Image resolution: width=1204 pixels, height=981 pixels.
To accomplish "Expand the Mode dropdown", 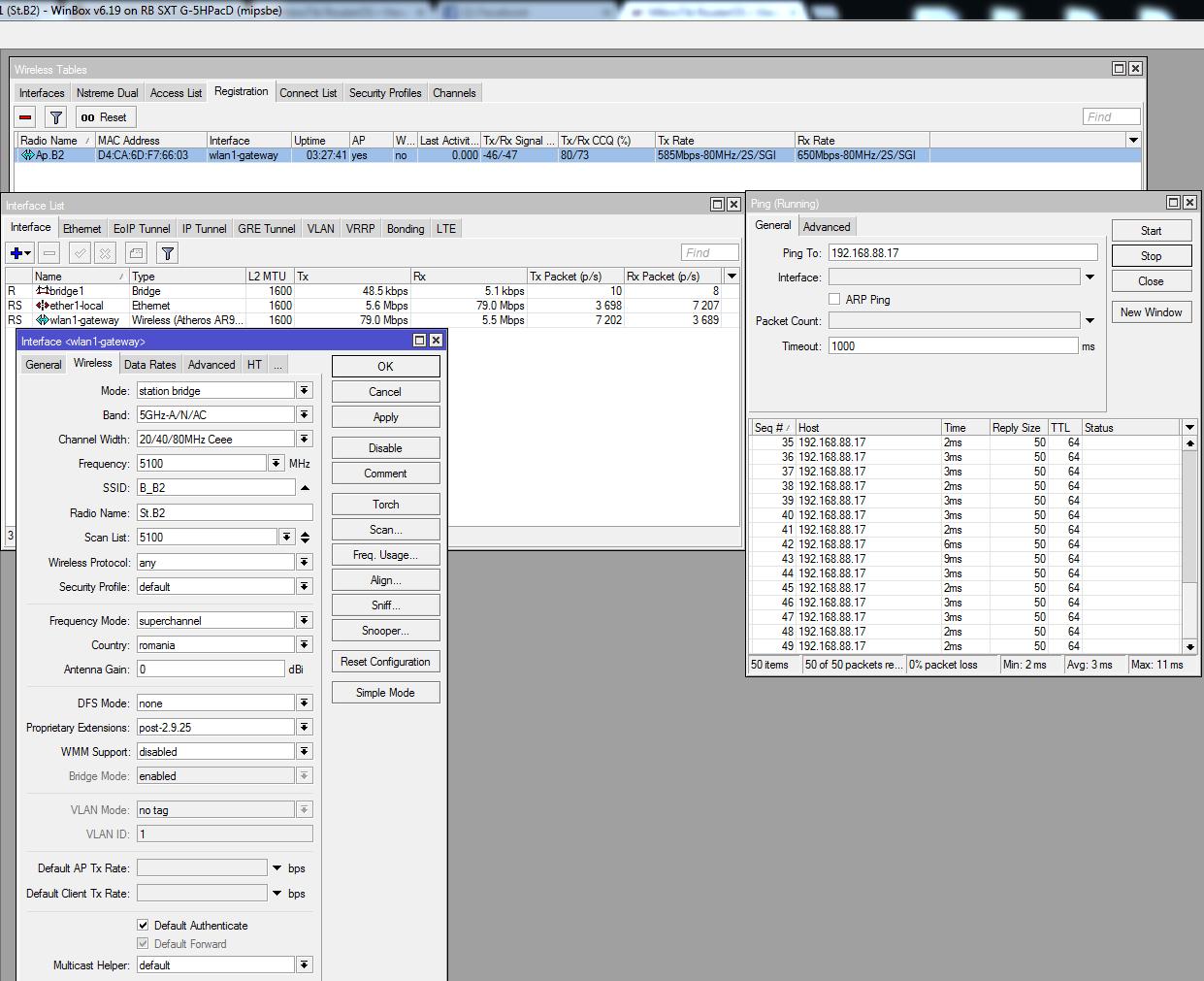I will click(x=305, y=391).
